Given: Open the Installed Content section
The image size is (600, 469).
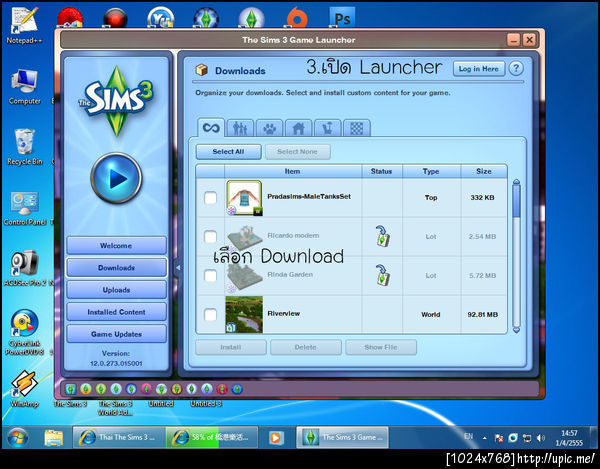Looking at the screenshot, I should coord(116,312).
